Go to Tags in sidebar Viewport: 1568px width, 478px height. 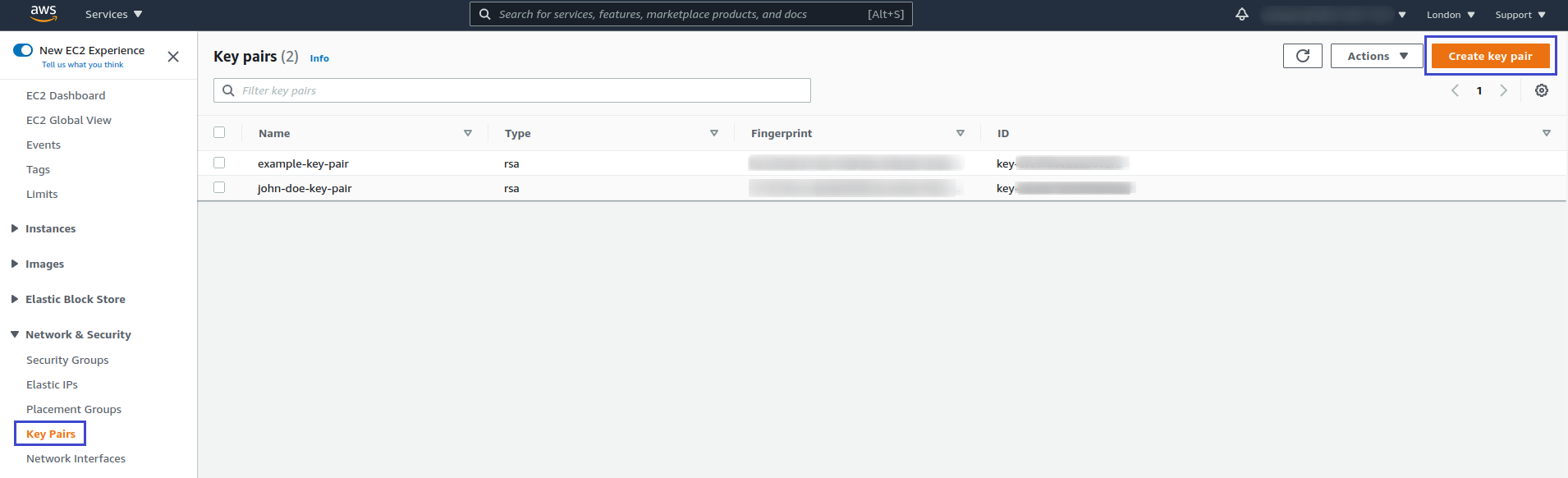38,169
